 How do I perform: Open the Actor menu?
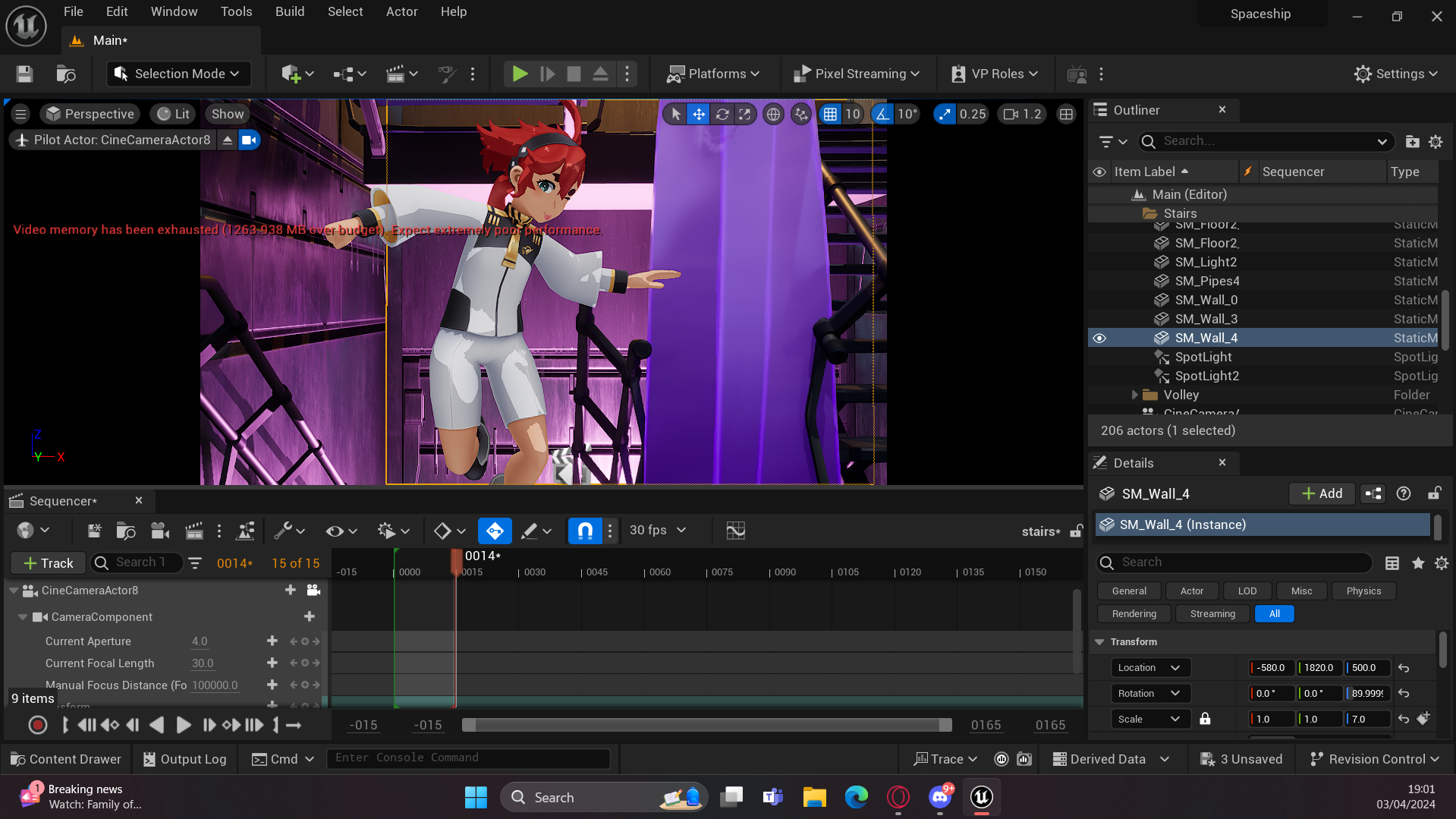pyautogui.click(x=401, y=11)
